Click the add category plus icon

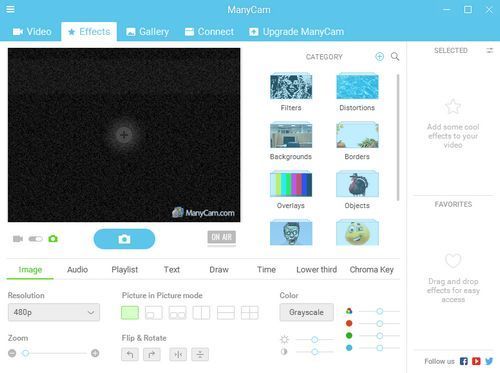379,57
